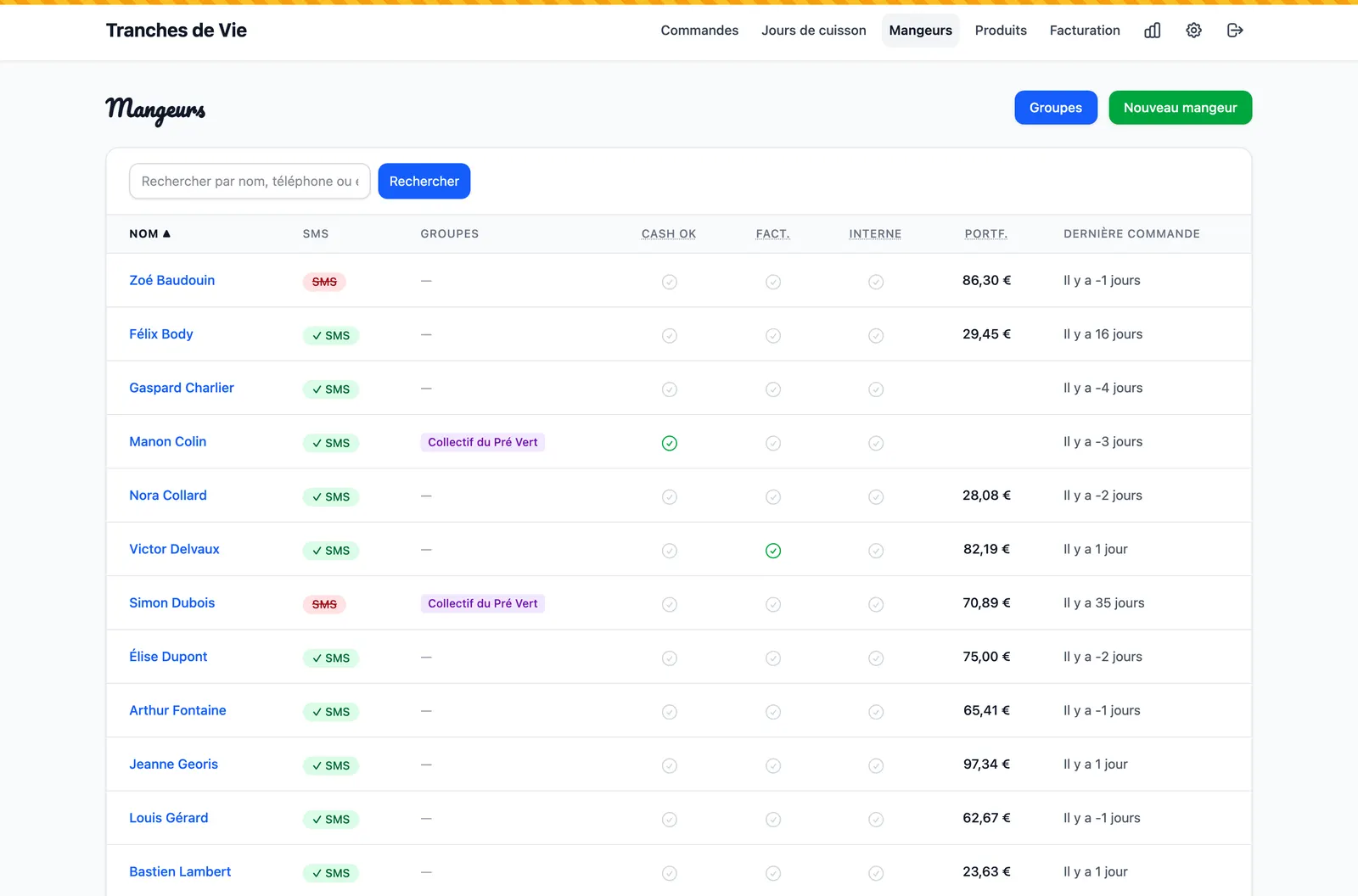Click the crossed-out SMS badge for Simon Dubois
1358x896 pixels.
[324, 604]
